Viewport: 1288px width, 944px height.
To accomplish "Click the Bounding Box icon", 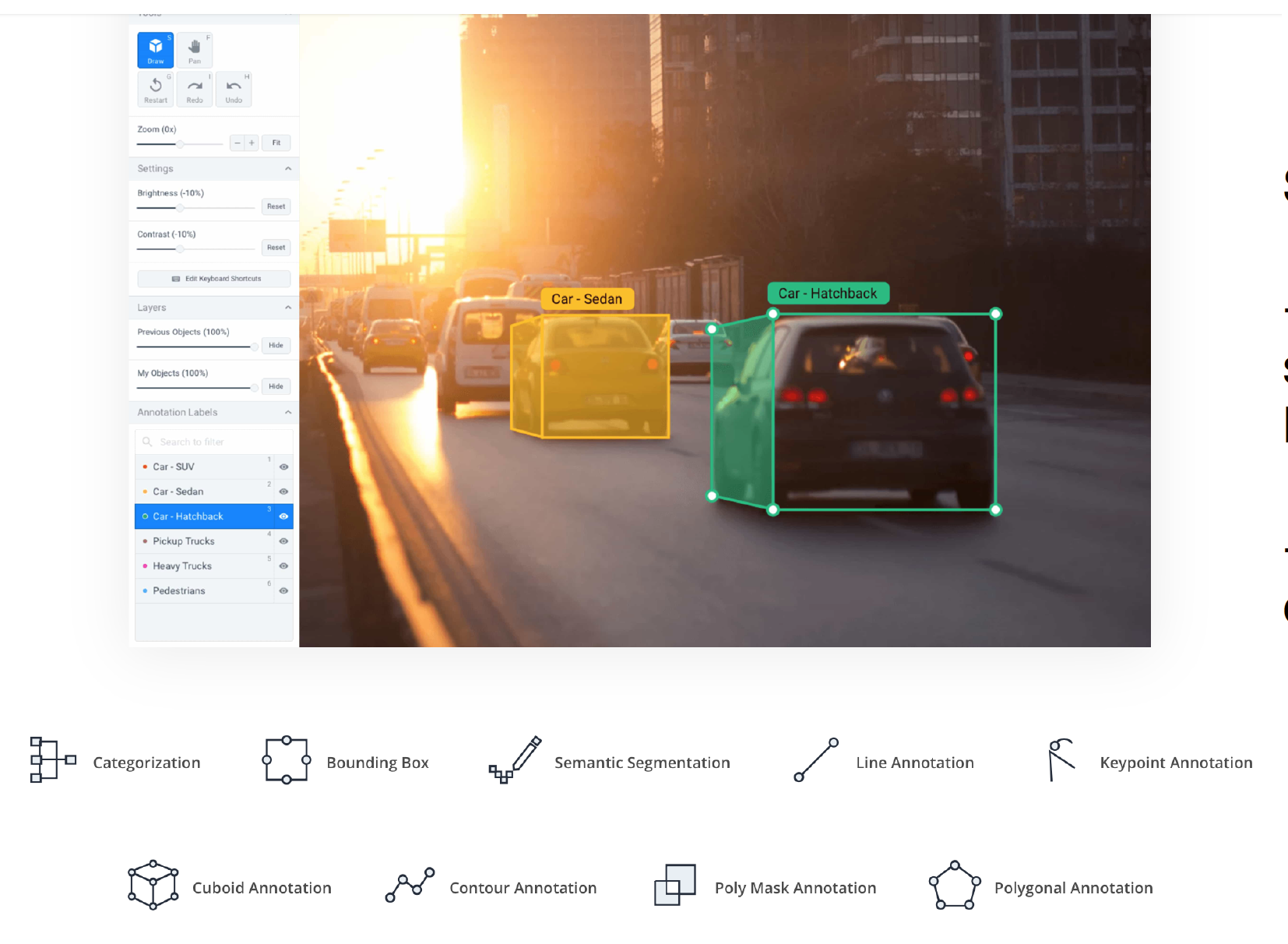I will tap(287, 759).
